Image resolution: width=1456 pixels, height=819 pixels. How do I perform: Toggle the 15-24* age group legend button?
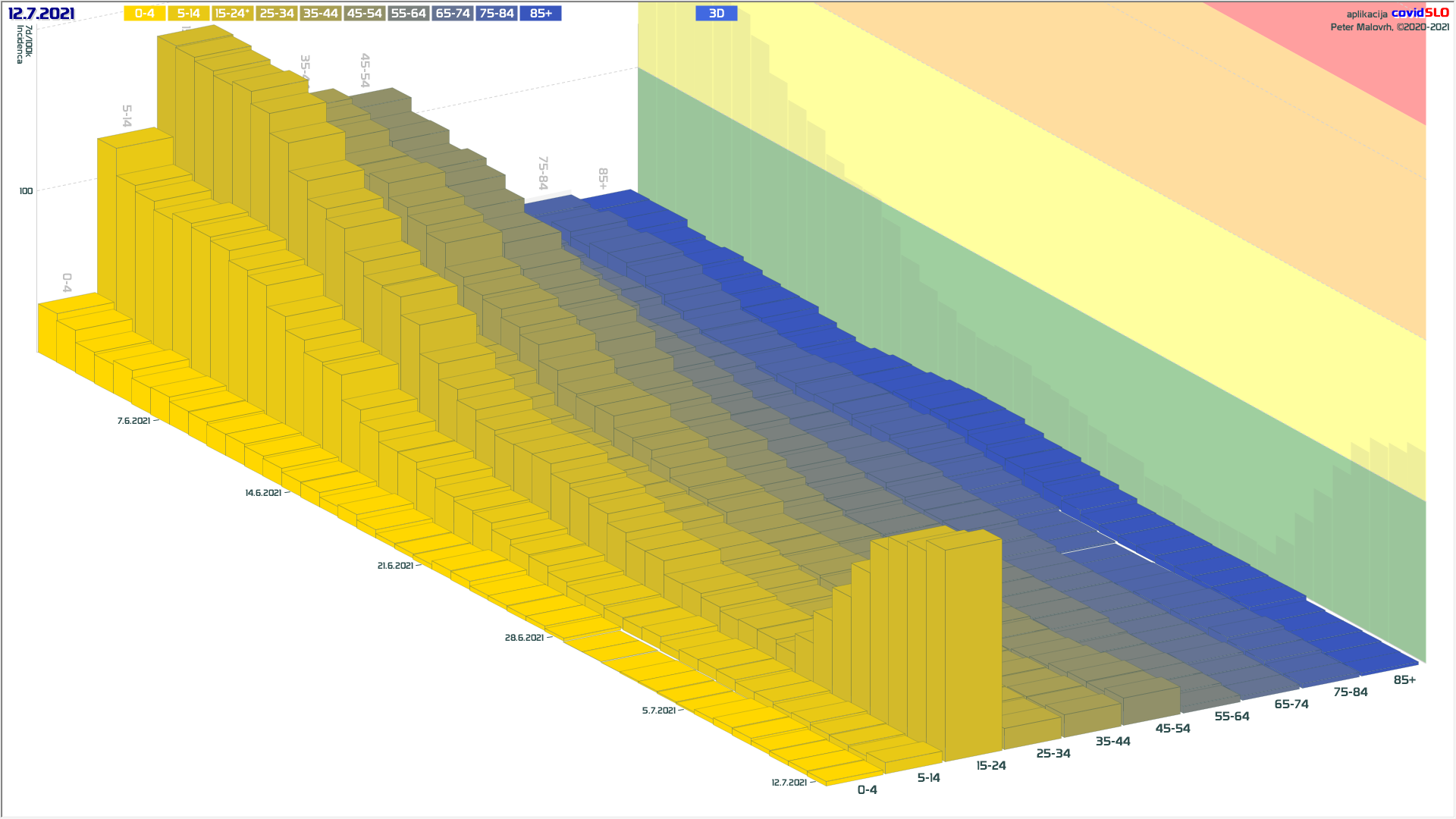coord(232,14)
